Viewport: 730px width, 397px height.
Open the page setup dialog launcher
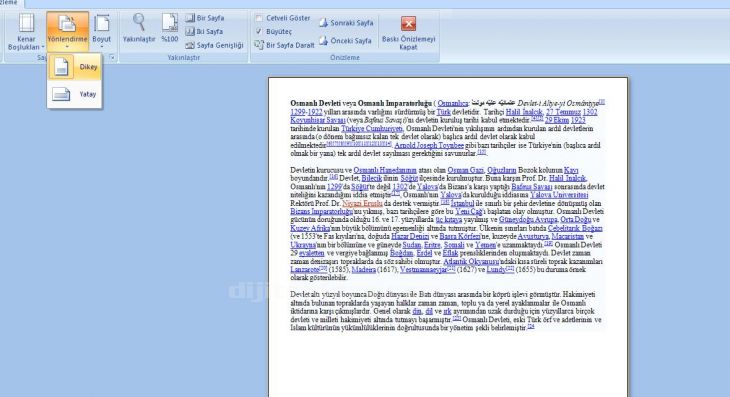112,57
